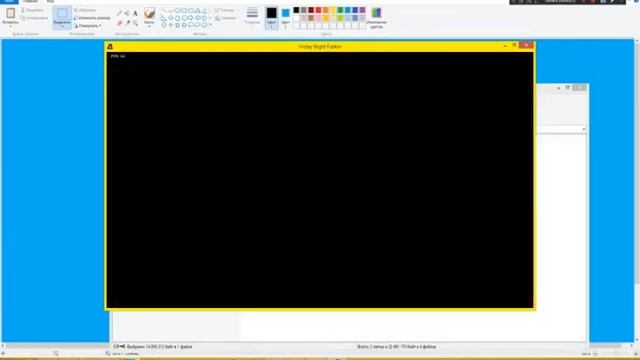Screen dimensions: 640x360
Task: Select the Eraser tool
Action: click(x=120, y=23)
